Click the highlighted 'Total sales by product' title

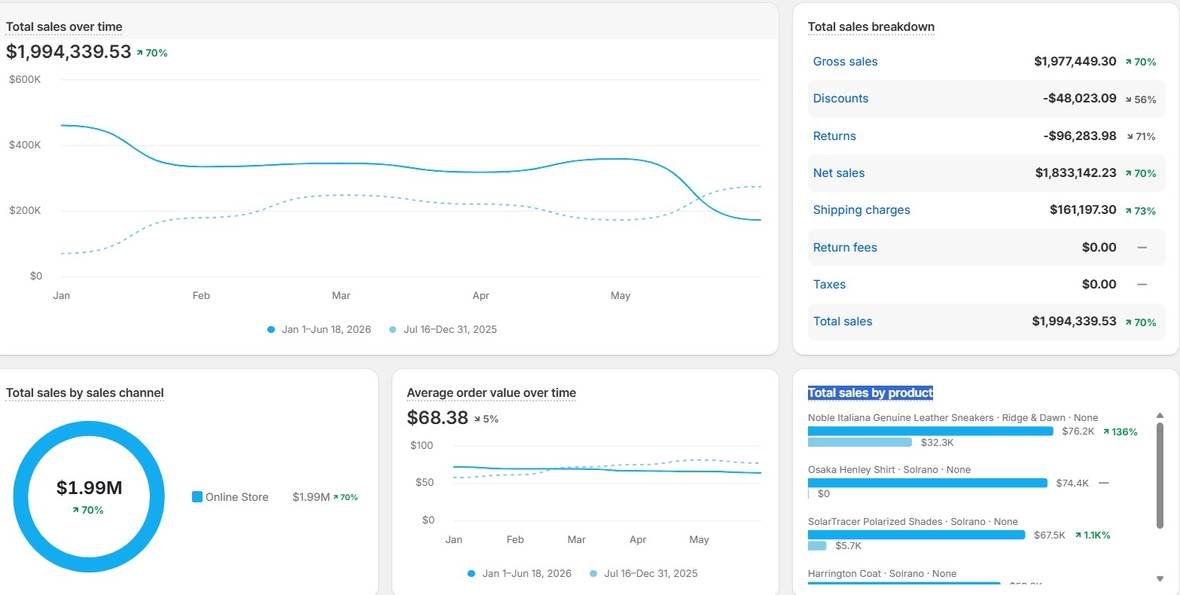[x=870, y=393]
